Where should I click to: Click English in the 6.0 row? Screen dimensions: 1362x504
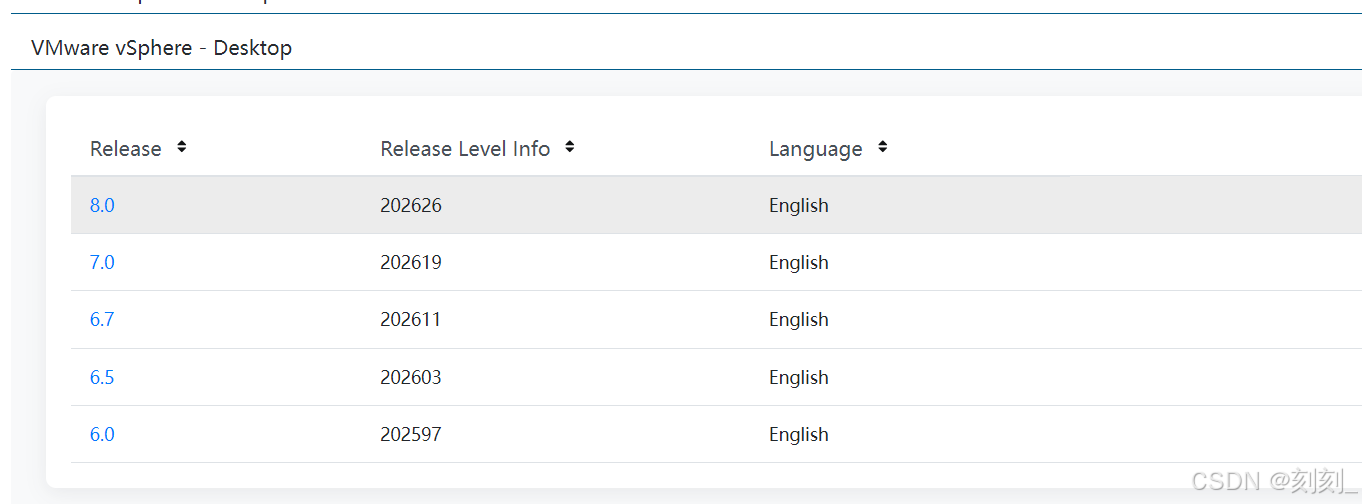(799, 434)
